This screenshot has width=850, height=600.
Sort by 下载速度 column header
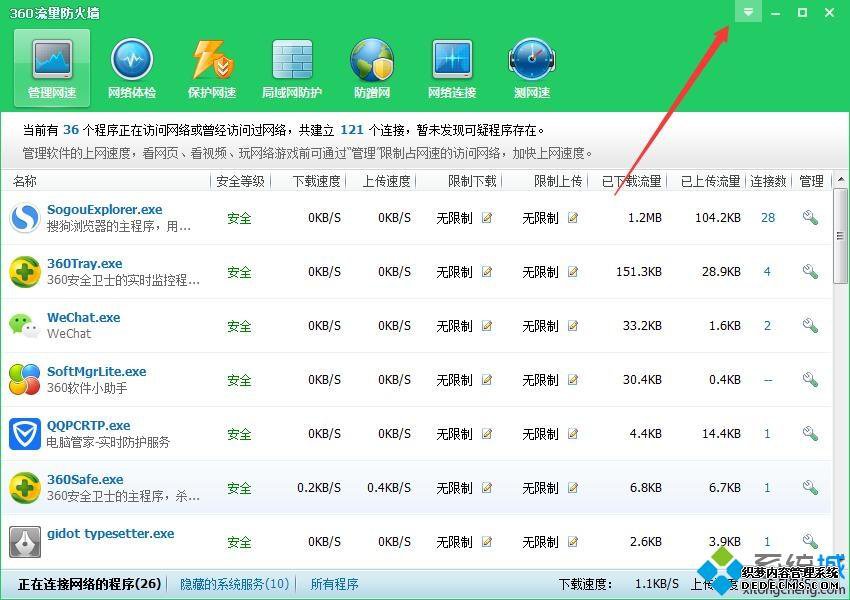click(317, 181)
